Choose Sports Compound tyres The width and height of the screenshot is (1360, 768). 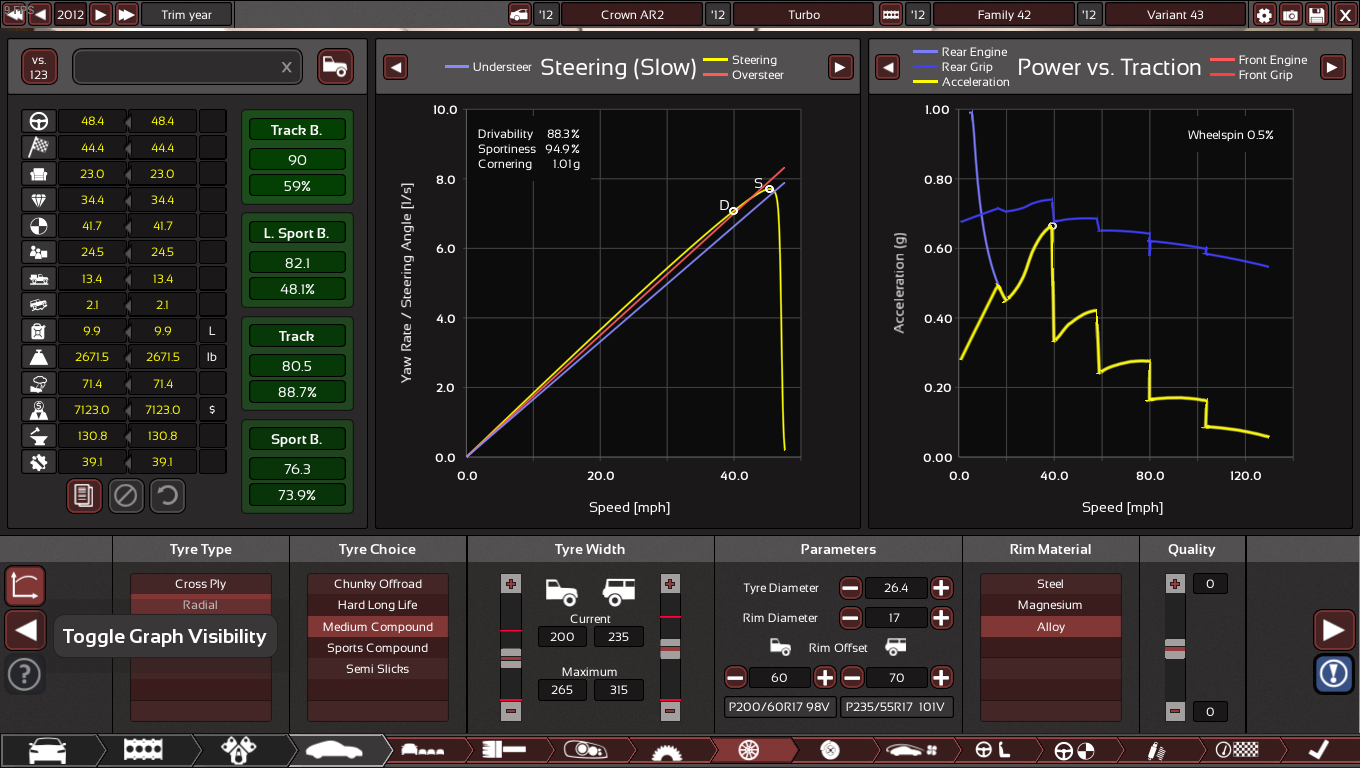378,648
